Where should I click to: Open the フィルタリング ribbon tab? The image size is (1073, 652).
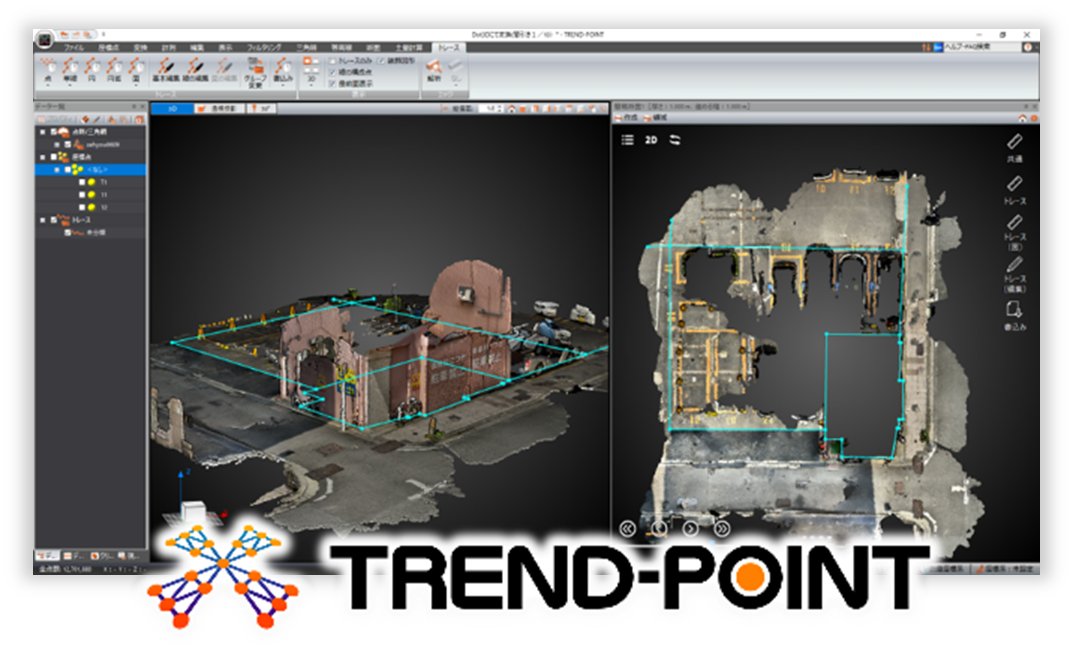coord(264,47)
